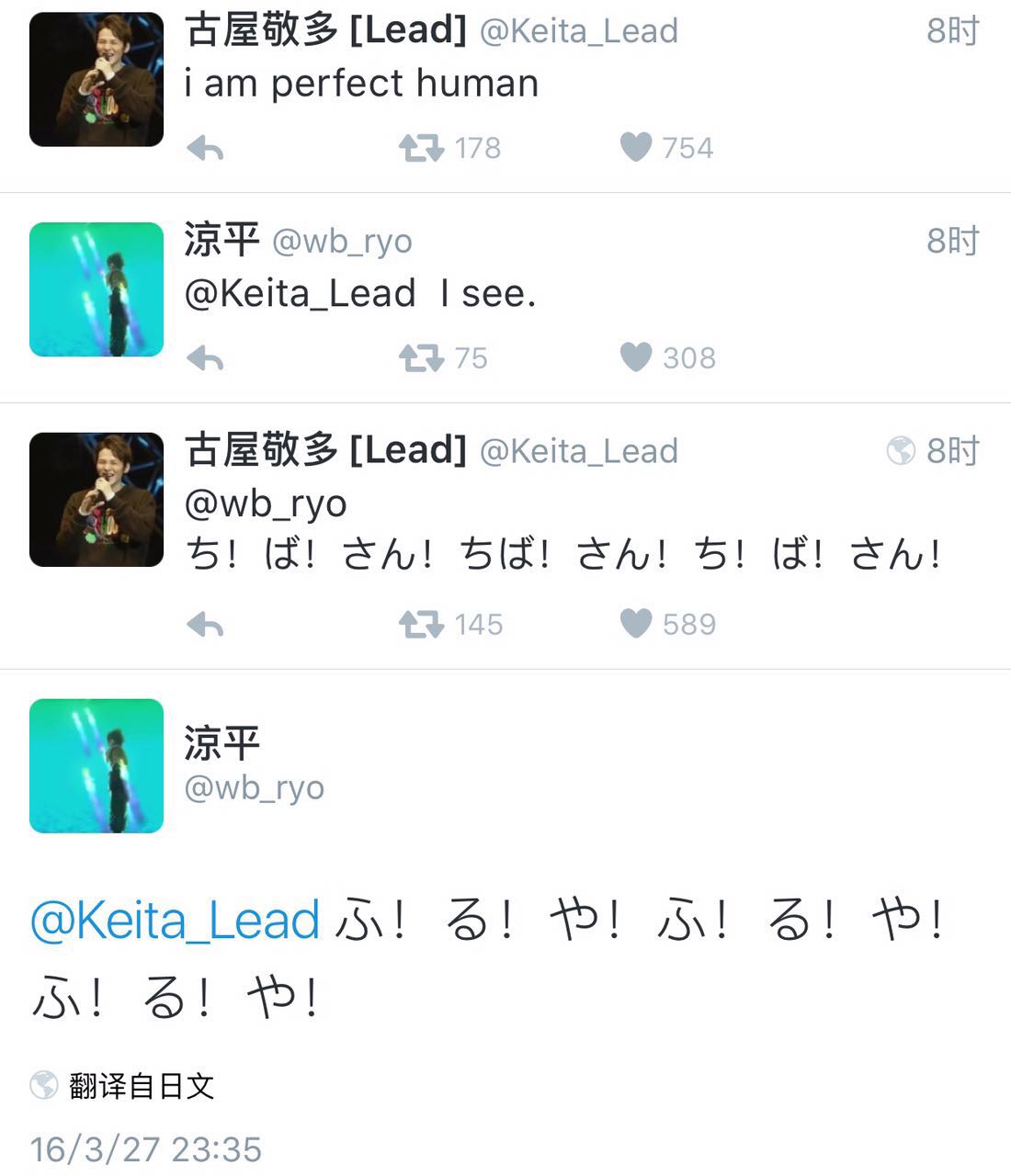
Task: Open 涼平 avatar on the bottom expanded tweet
Action: [x=97, y=766]
